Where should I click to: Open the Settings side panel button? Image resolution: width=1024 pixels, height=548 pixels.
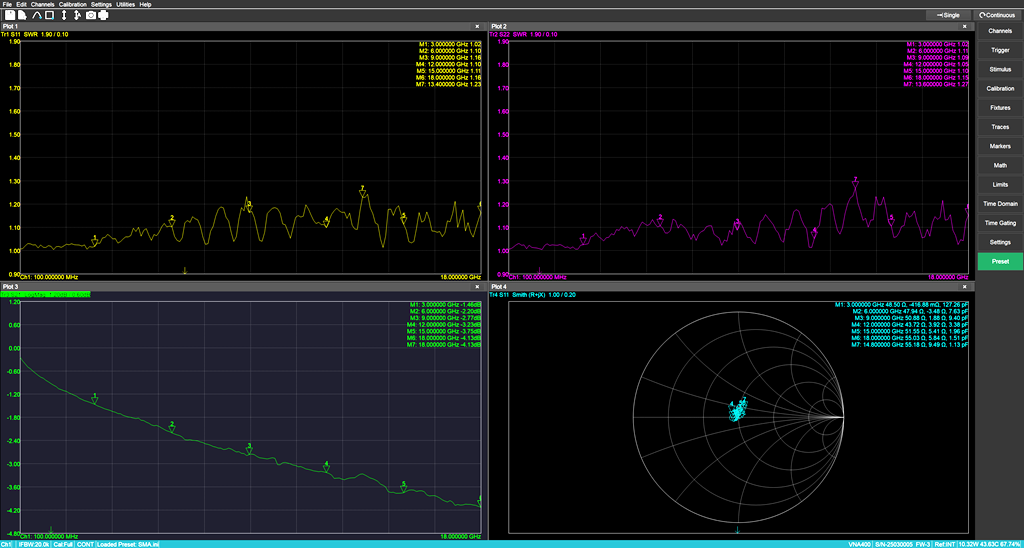(1000, 242)
